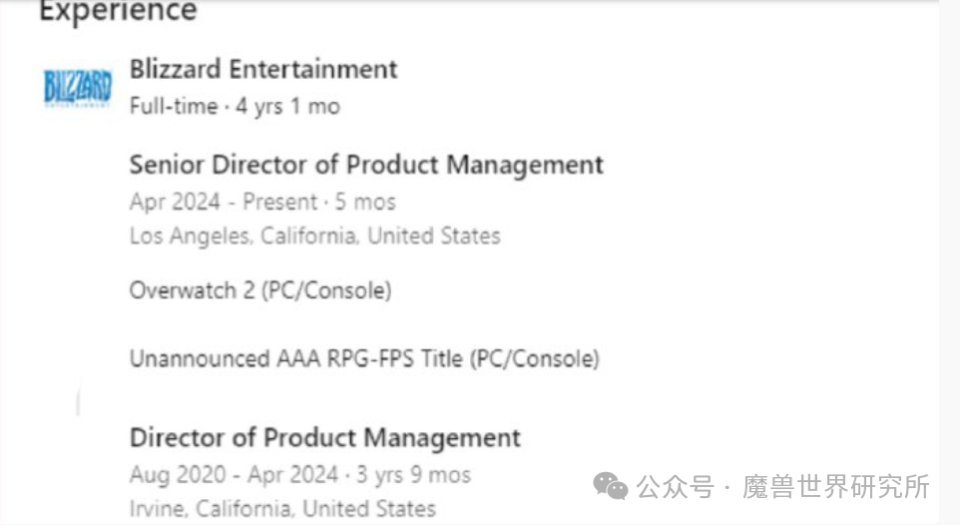Click Irvine, California location text
The height and width of the screenshot is (525, 960).
click(282, 508)
